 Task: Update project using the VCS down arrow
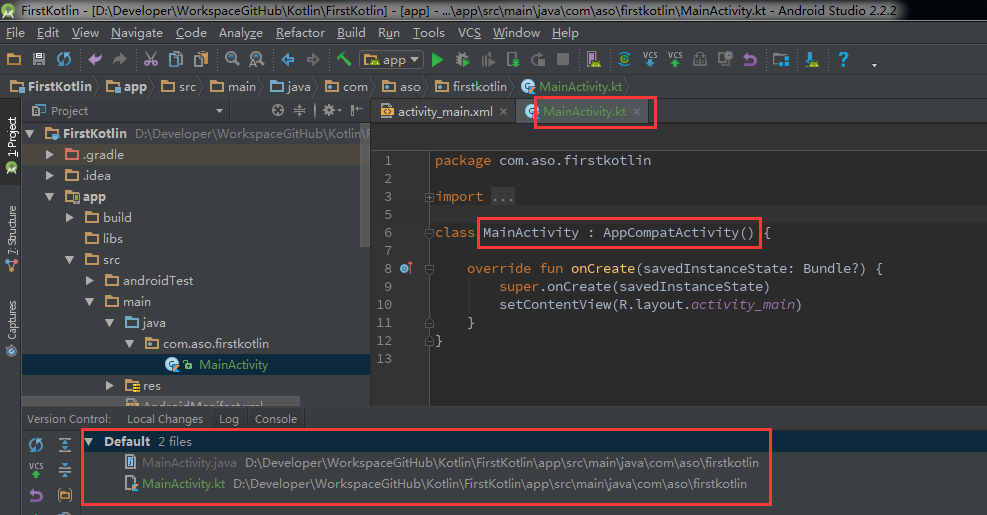650,60
